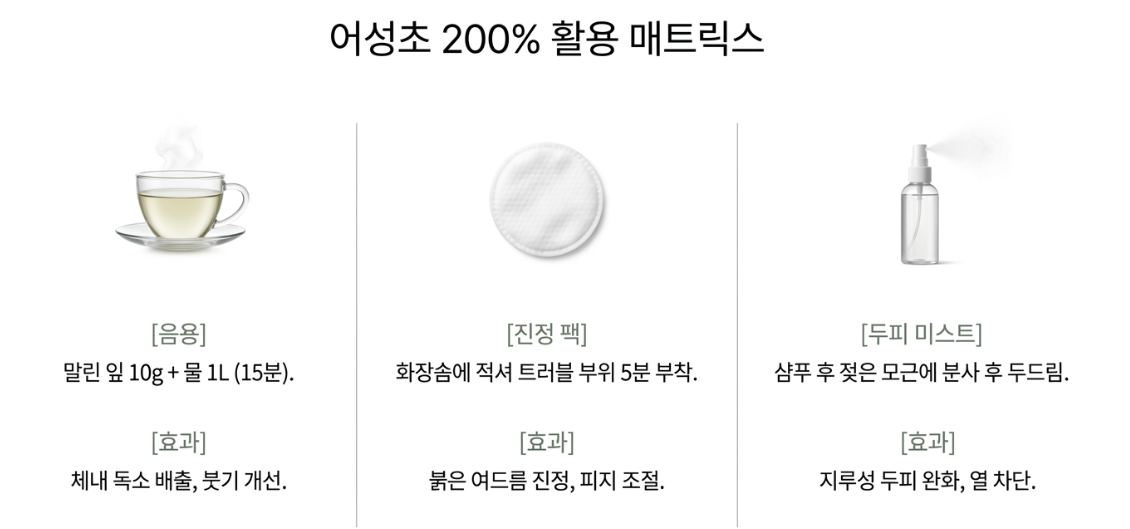1130x529 pixels.
Task: Click the steam above the tea cup
Action: [x=179, y=147]
